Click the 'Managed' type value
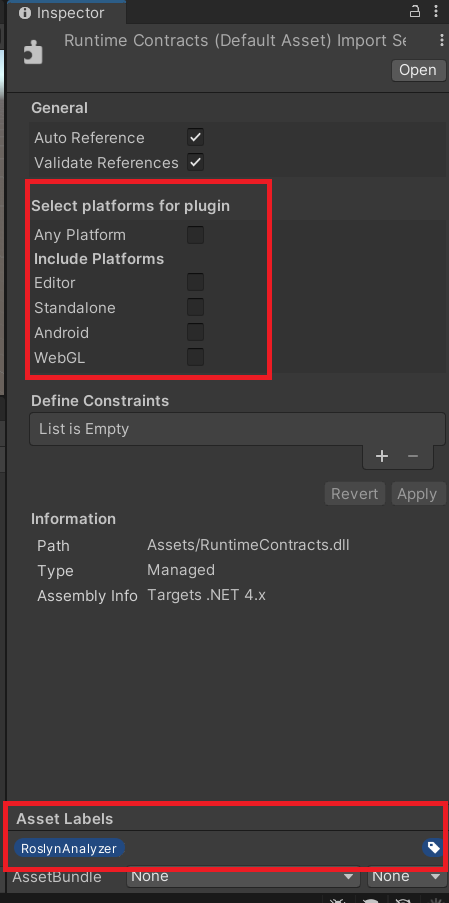The image size is (449, 903). (x=181, y=570)
